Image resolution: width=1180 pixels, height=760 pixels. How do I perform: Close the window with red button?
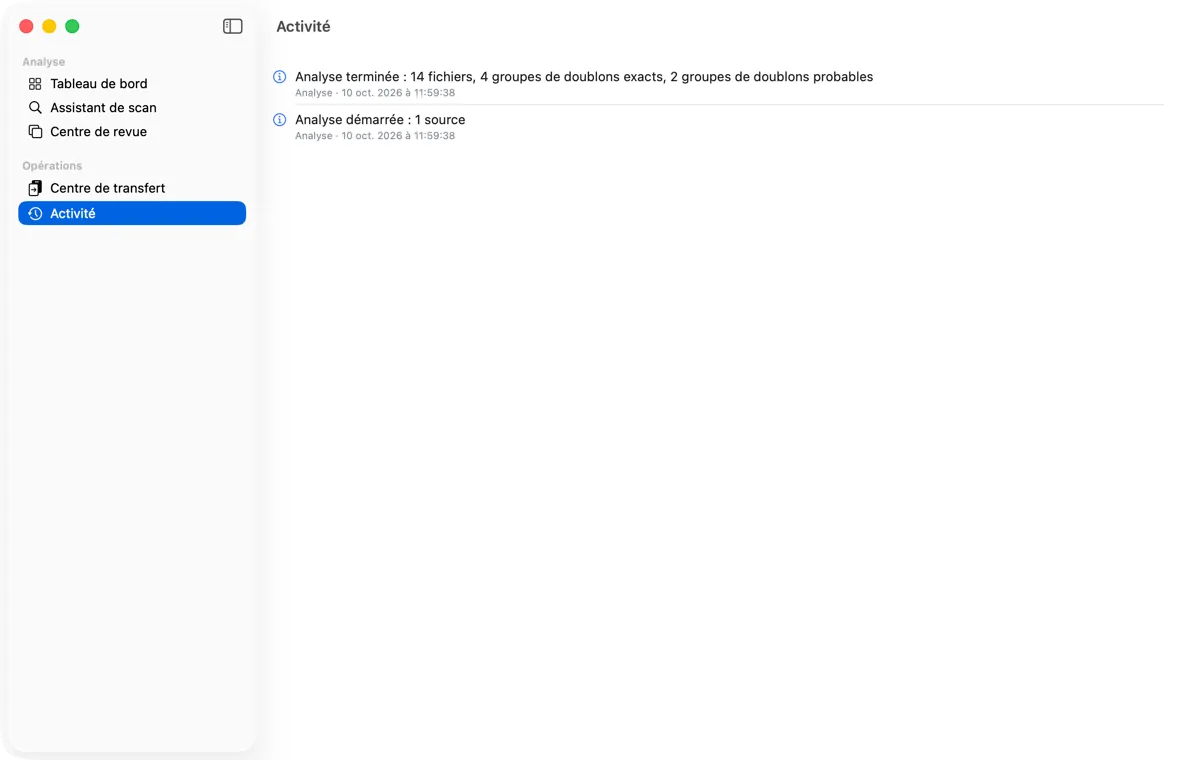(26, 26)
